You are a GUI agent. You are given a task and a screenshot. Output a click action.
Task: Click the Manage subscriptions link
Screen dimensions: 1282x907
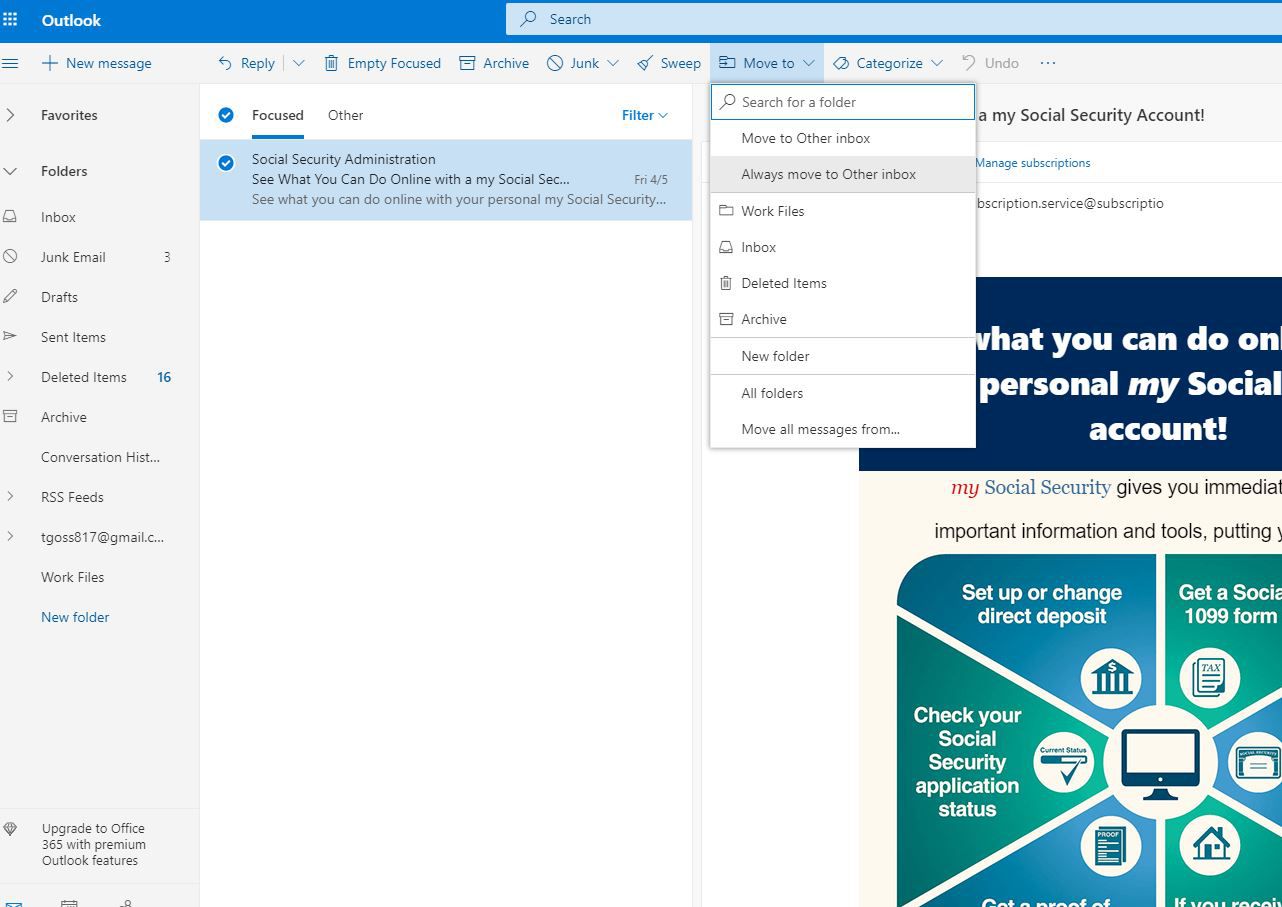1032,163
